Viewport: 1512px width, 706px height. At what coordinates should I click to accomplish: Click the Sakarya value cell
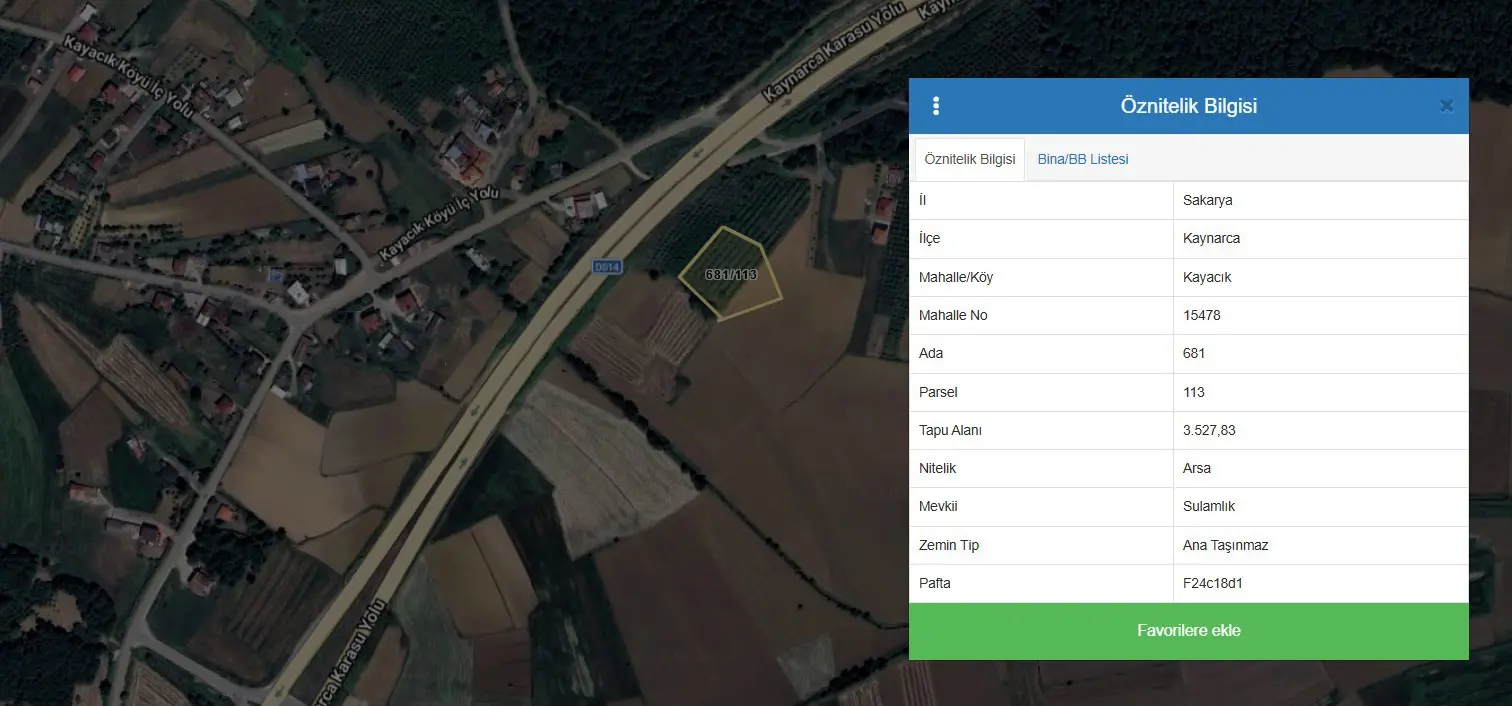pos(1321,200)
